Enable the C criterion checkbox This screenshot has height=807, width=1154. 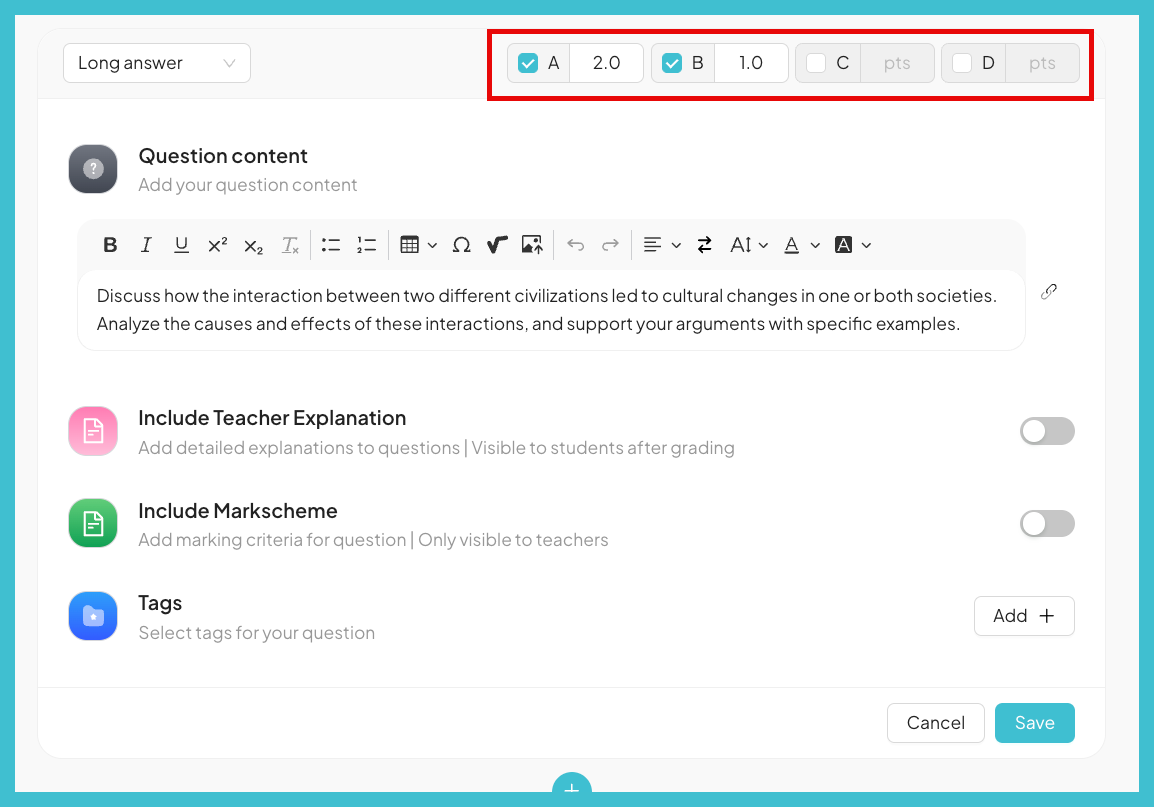click(816, 63)
